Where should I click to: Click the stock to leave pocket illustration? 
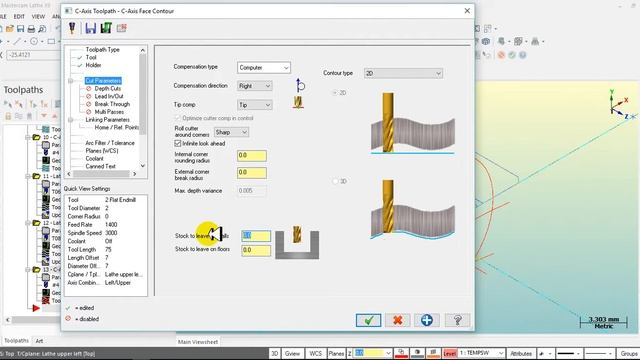pos(297,243)
